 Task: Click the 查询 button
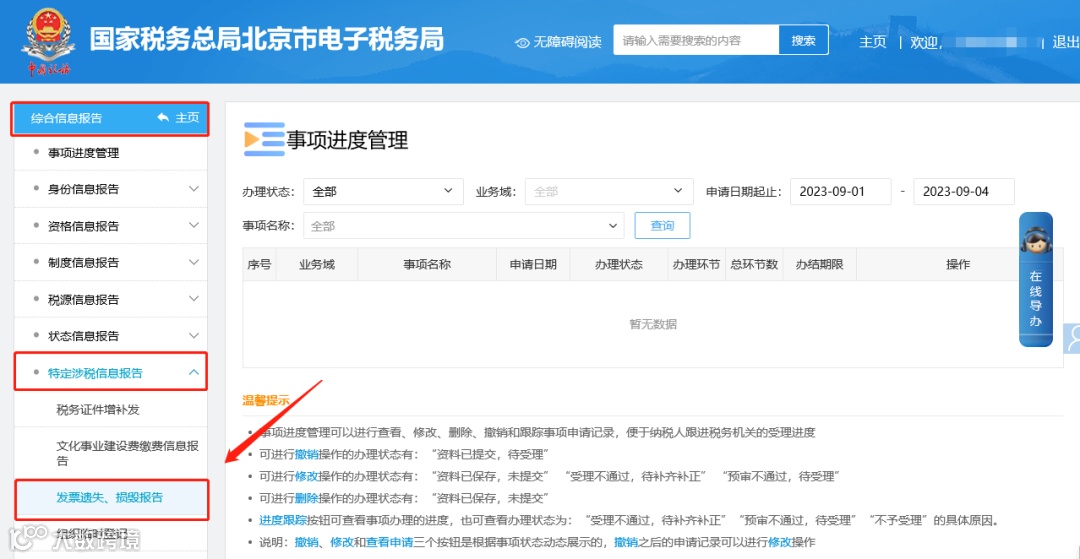coord(662,226)
